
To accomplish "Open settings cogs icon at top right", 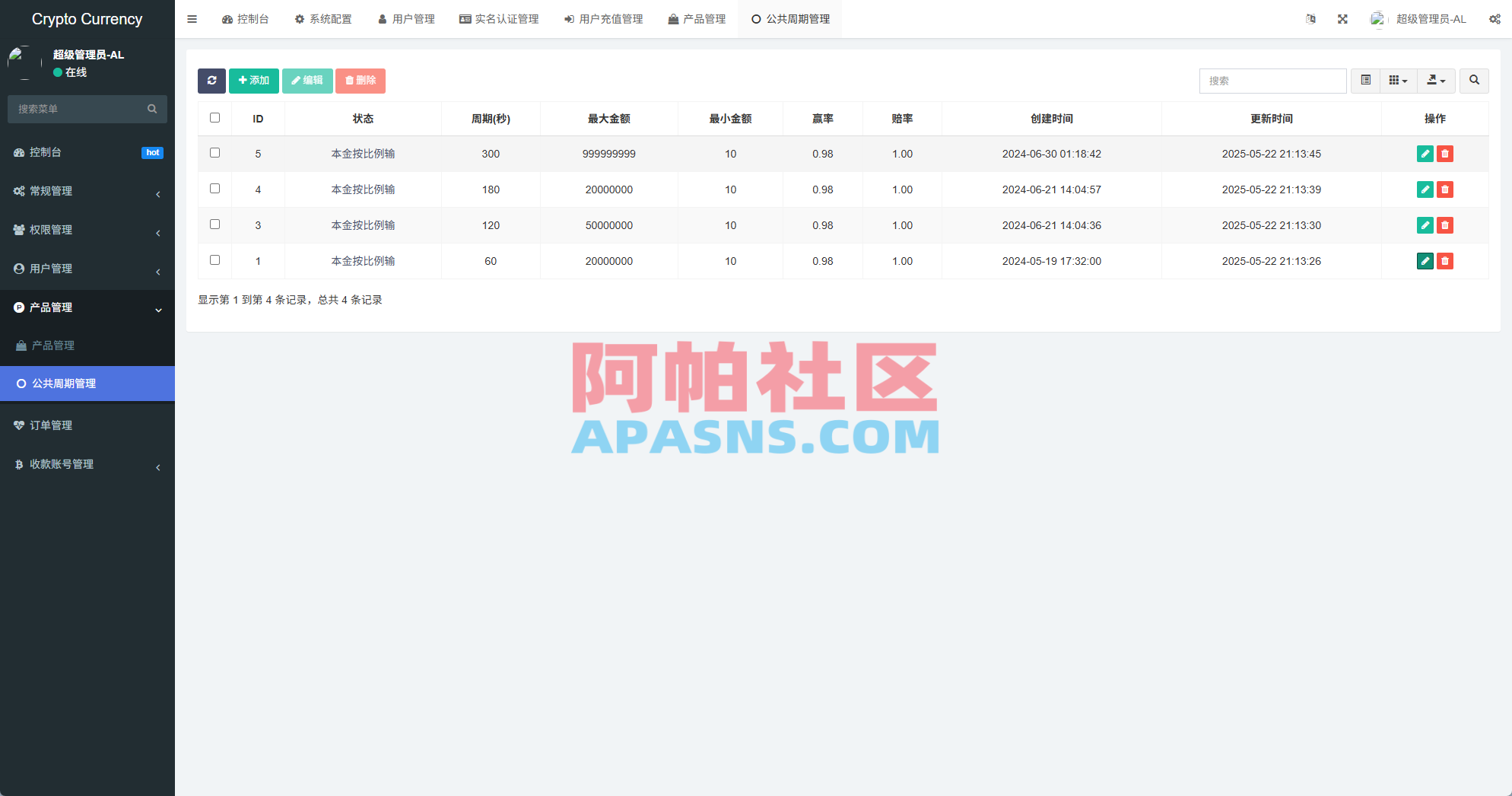I will click(1495, 19).
